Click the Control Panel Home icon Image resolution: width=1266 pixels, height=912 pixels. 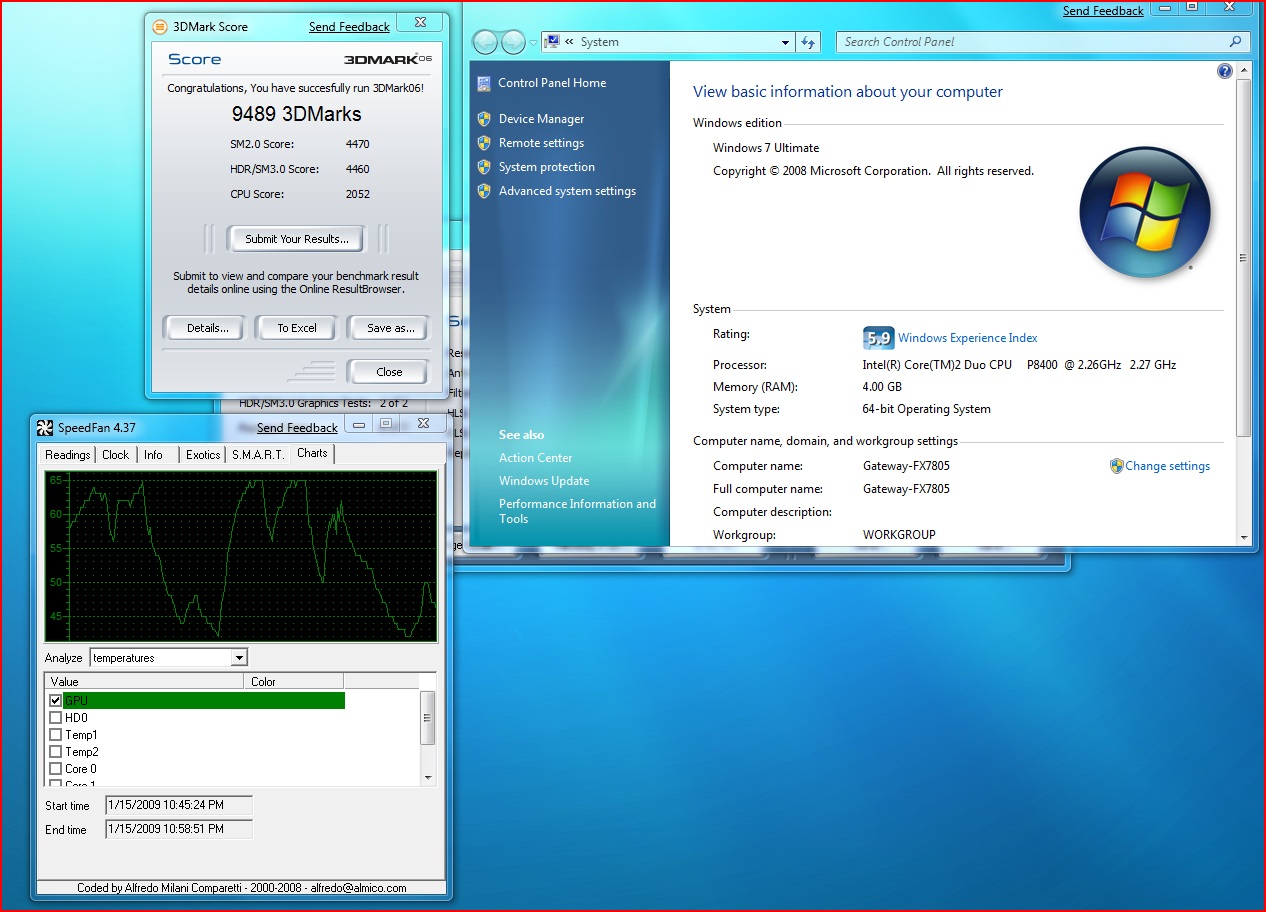(x=484, y=83)
